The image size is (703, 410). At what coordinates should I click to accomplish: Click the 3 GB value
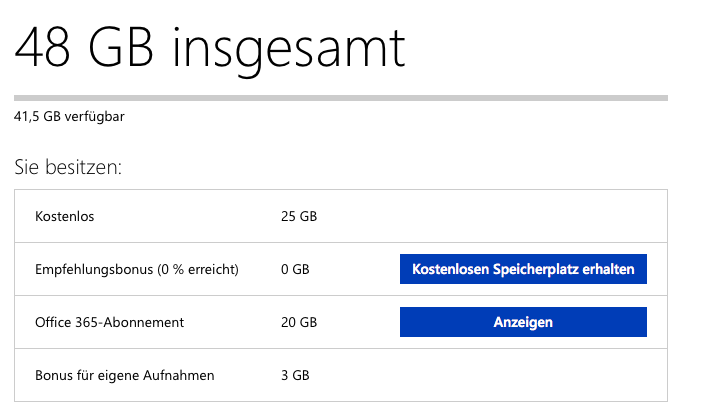295,376
